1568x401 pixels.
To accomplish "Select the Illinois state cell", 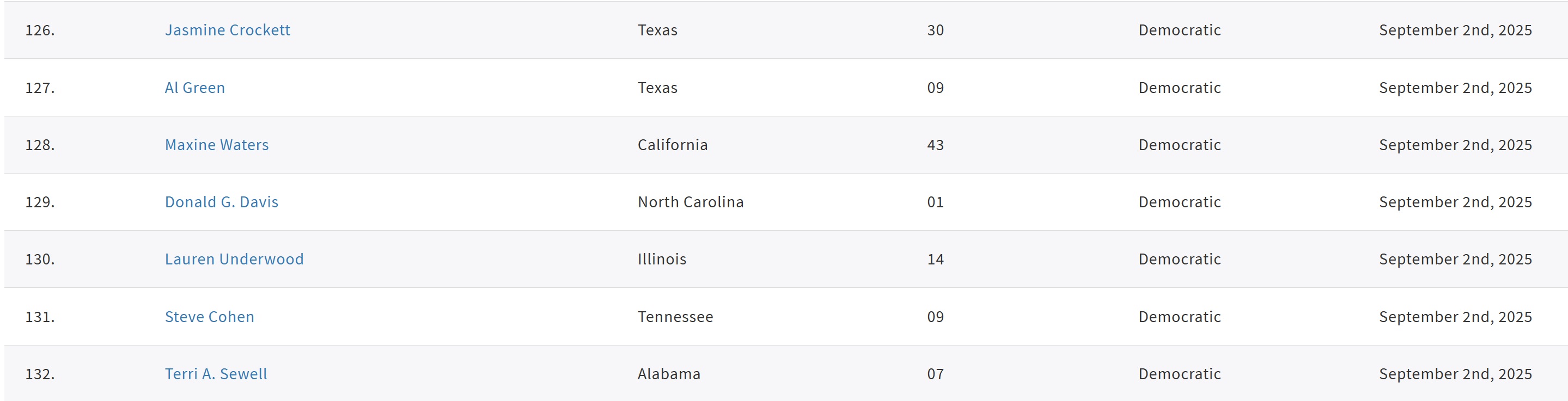I will click(x=662, y=259).
